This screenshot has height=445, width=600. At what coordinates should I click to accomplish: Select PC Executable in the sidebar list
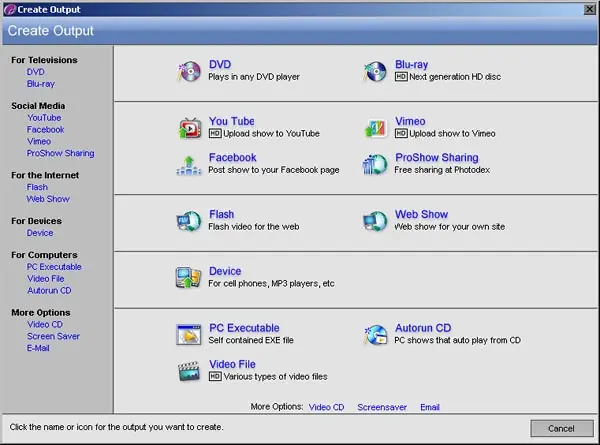54,267
